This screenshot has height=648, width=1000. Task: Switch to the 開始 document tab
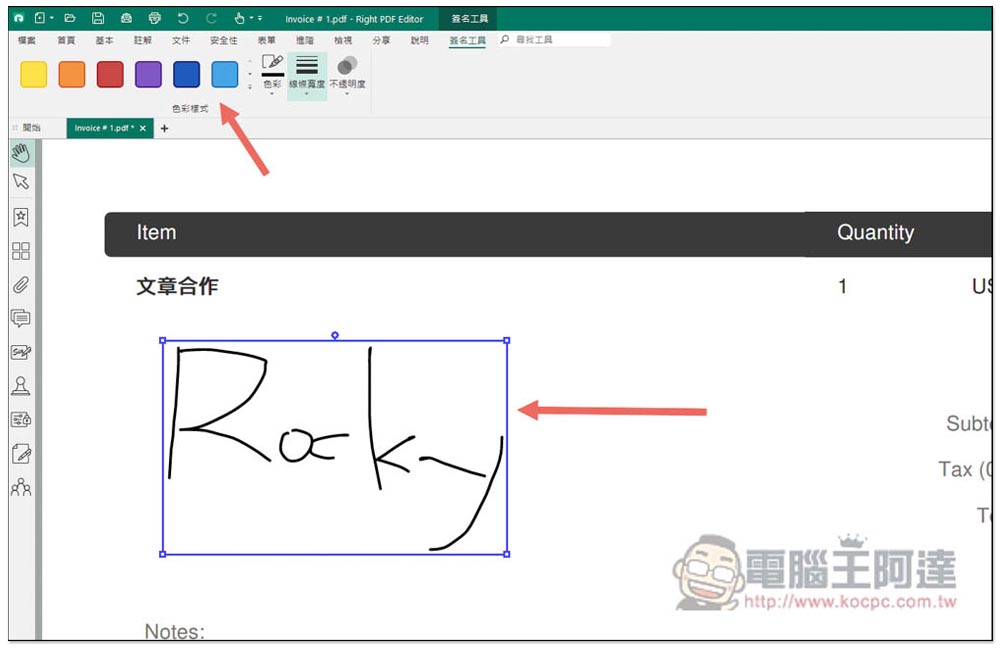31,128
